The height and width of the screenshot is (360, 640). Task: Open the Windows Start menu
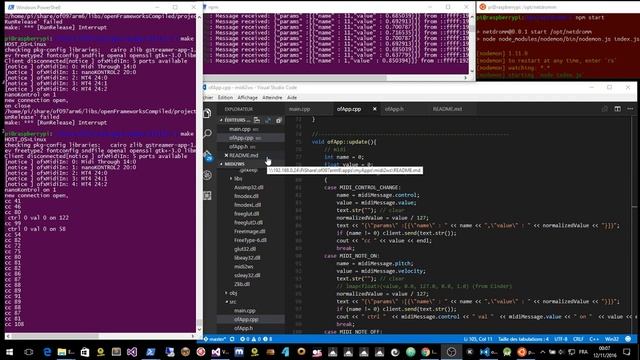coord(9,352)
